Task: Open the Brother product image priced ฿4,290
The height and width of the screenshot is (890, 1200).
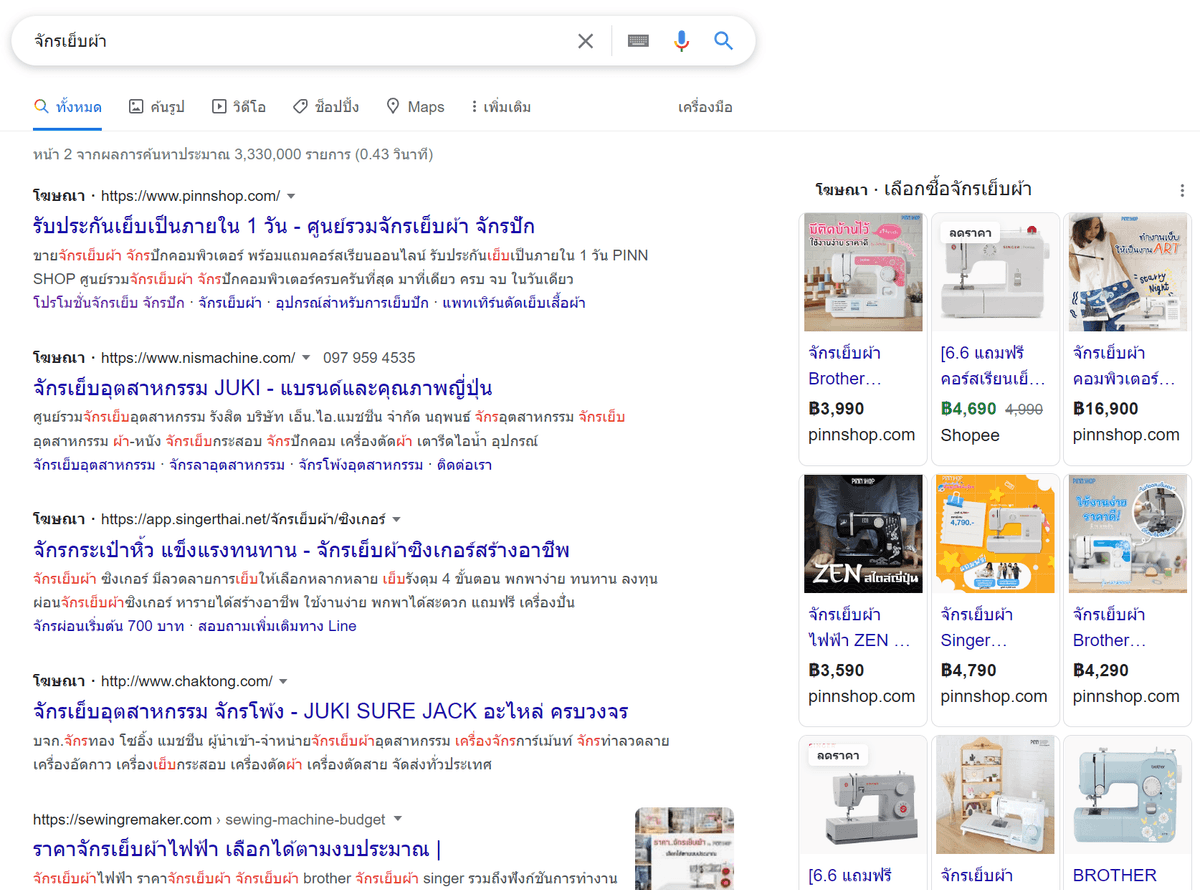Action: [1127, 534]
